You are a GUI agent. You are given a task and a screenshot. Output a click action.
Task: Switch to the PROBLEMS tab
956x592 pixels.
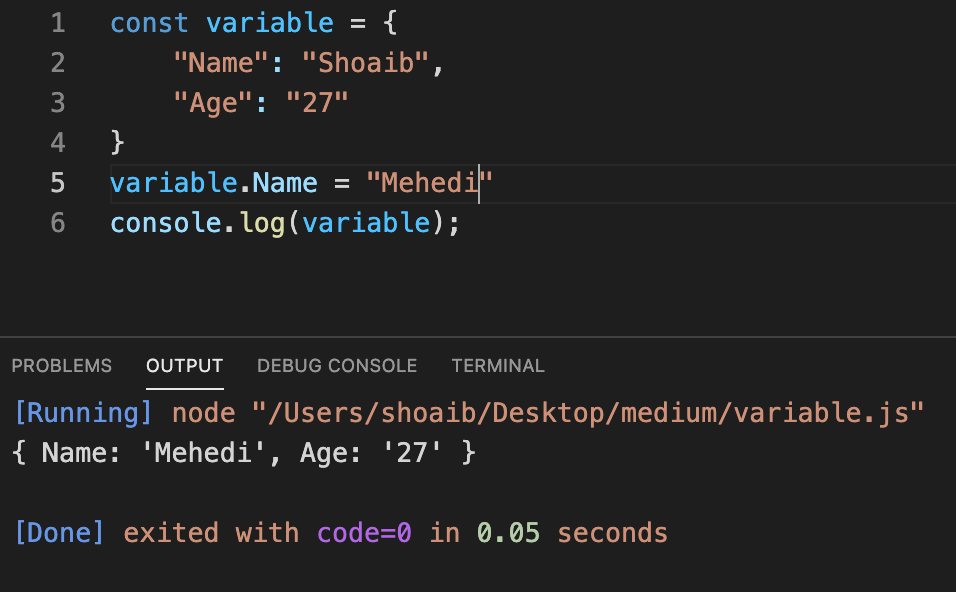[x=61, y=366]
